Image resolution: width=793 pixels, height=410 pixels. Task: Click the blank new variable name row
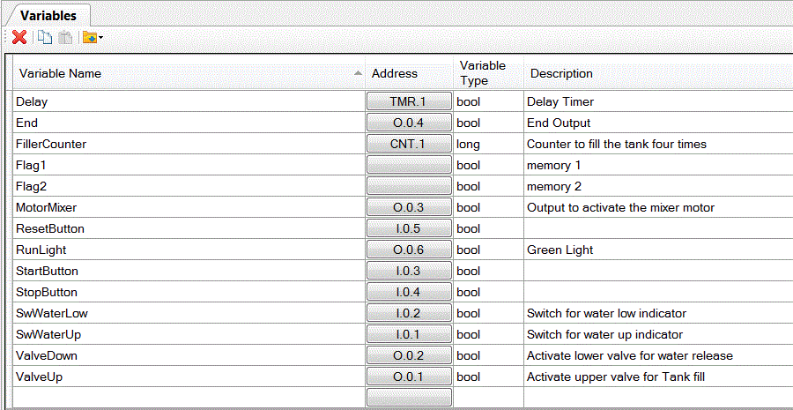188,398
